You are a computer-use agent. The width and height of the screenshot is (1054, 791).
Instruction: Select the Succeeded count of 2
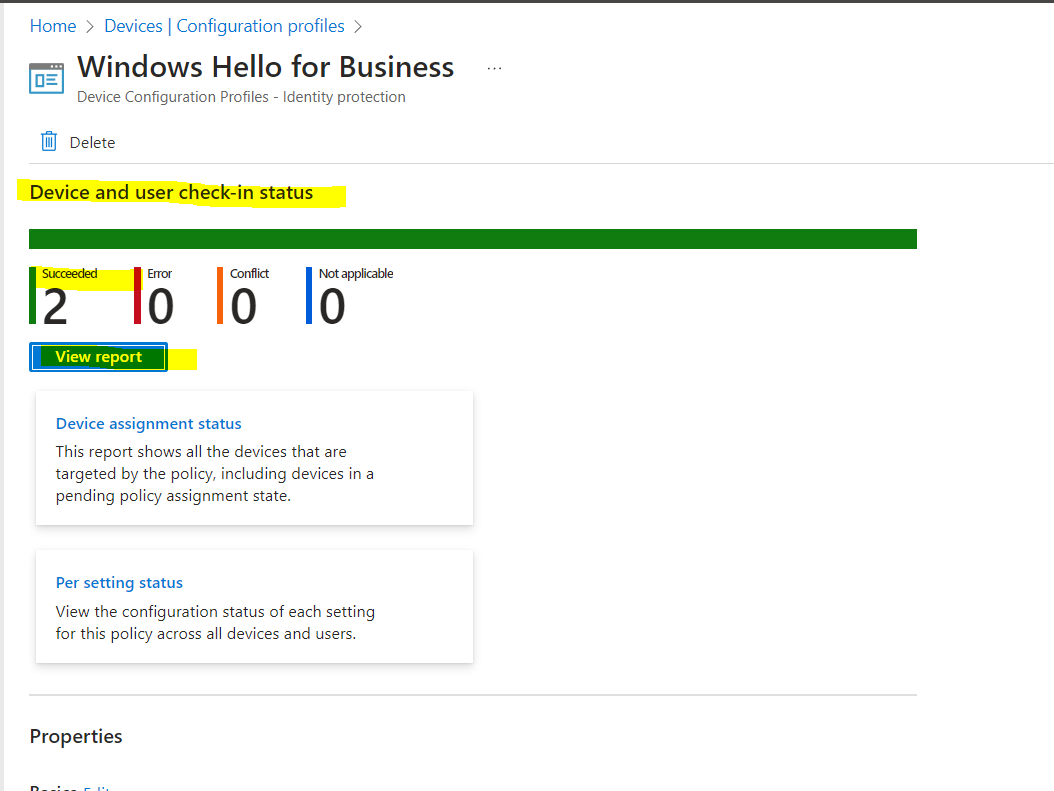[55, 307]
